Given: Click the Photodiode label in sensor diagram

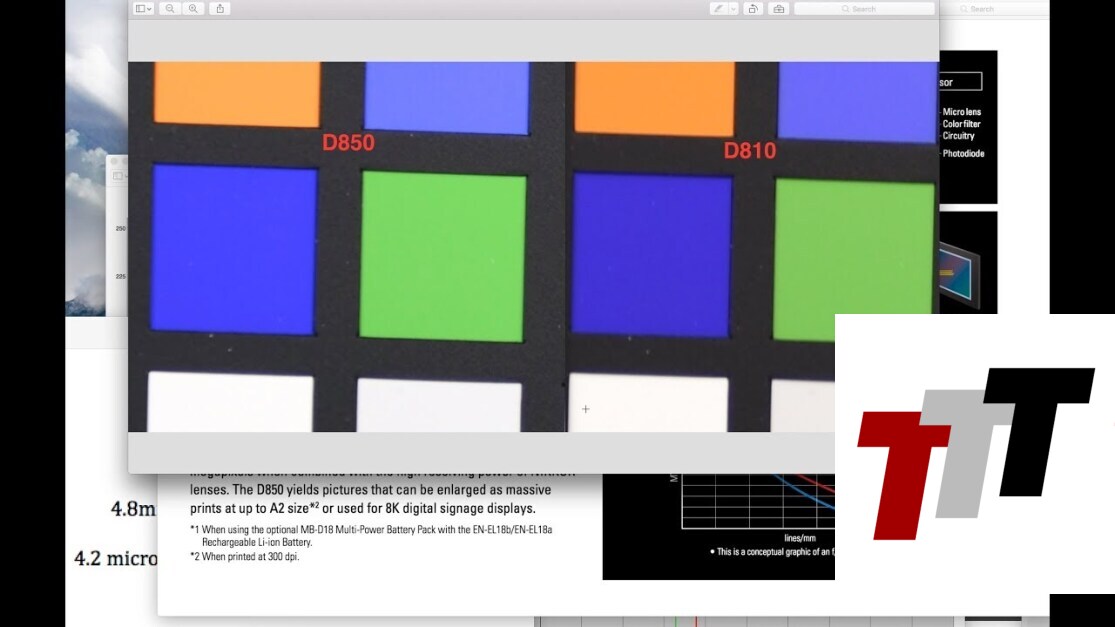Looking at the screenshot, I should (963, 154).
